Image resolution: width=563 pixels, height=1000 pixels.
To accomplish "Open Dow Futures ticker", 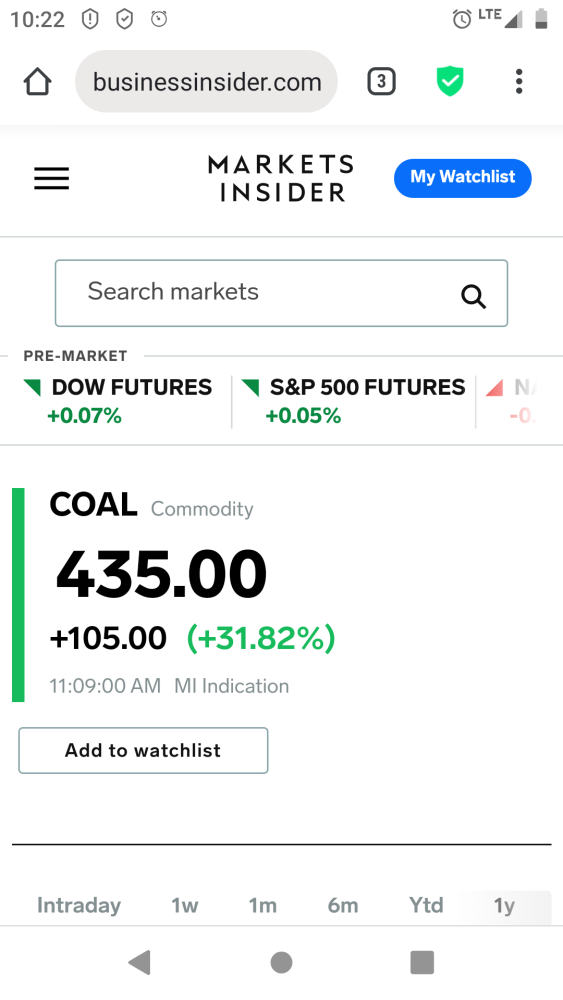I will point(118,401).
